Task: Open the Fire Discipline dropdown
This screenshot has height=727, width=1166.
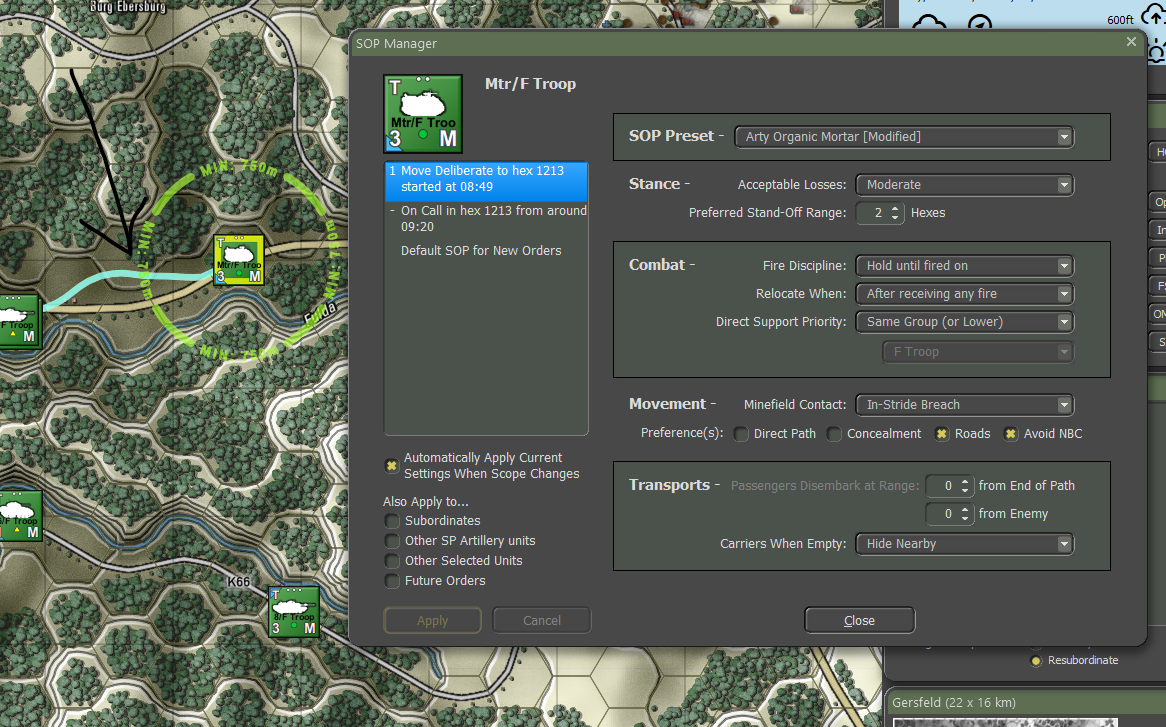Action: point(964,265)
